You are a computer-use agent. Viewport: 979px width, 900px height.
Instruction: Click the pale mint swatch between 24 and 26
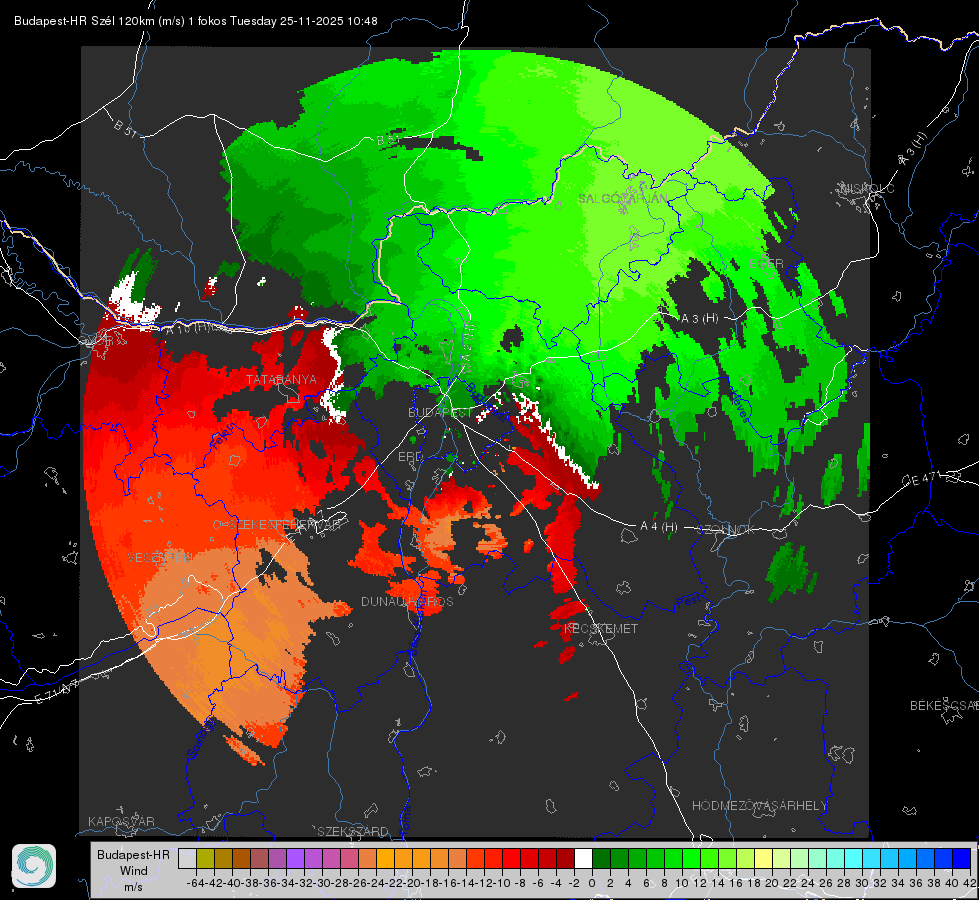817,859
